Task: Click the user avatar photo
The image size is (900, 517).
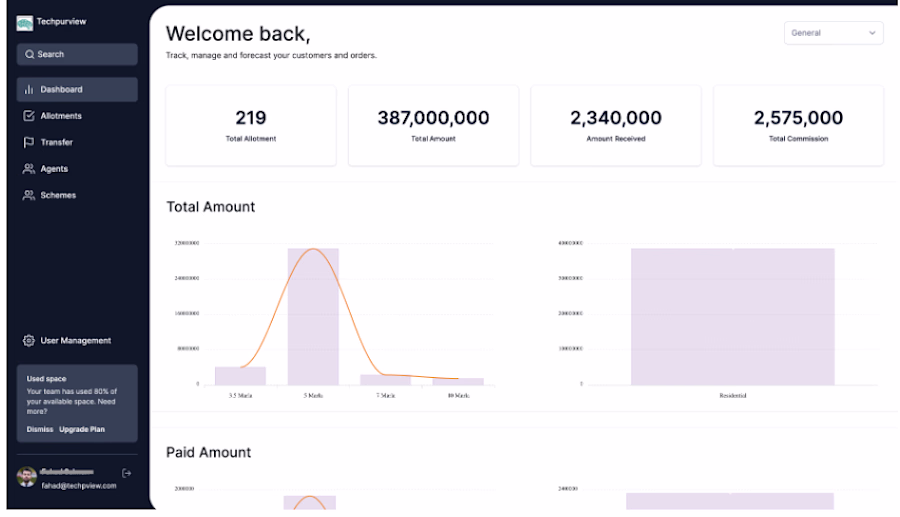Action: pos(26,477)
